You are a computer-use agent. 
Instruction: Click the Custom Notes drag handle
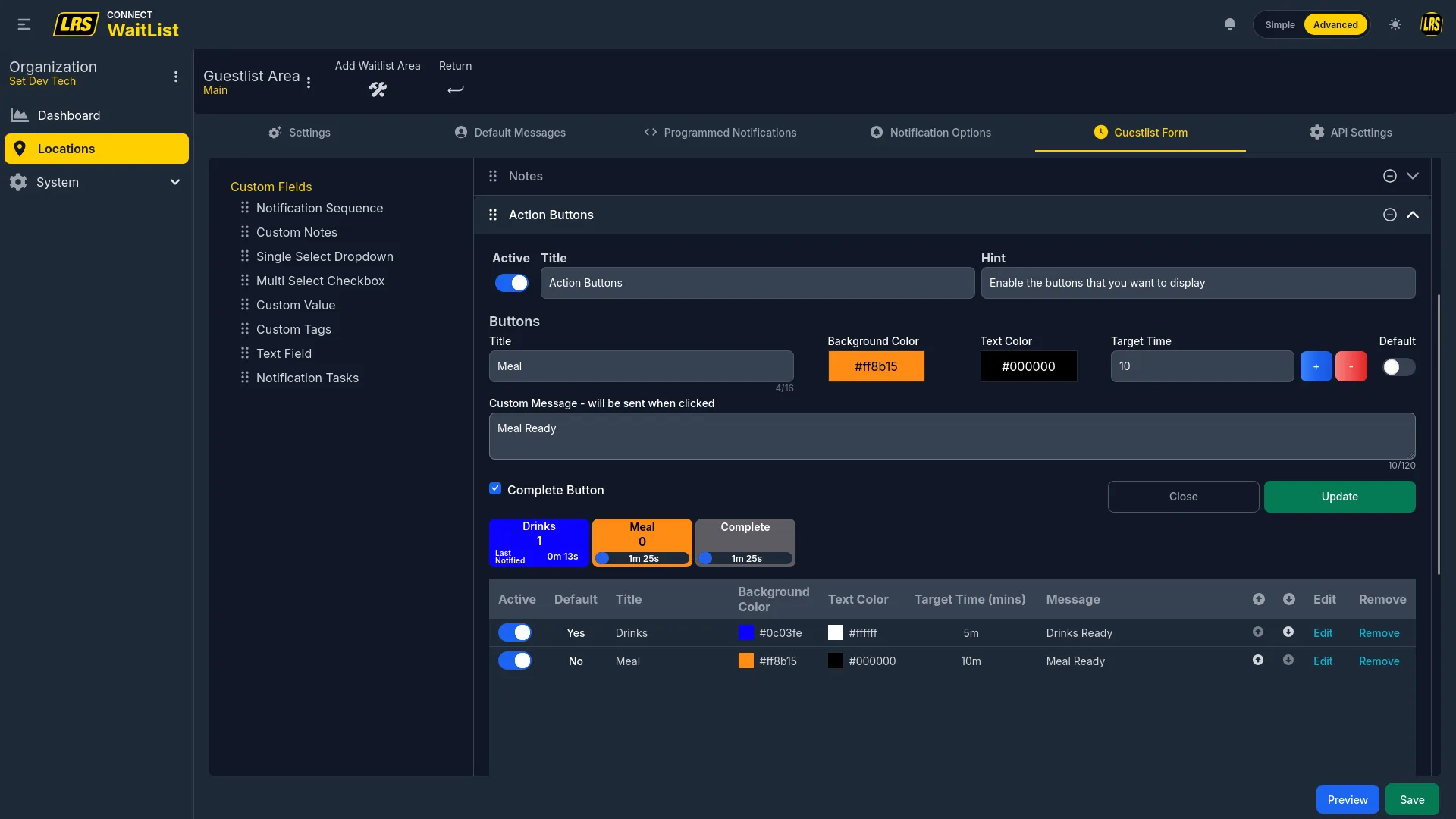[245, 231]
